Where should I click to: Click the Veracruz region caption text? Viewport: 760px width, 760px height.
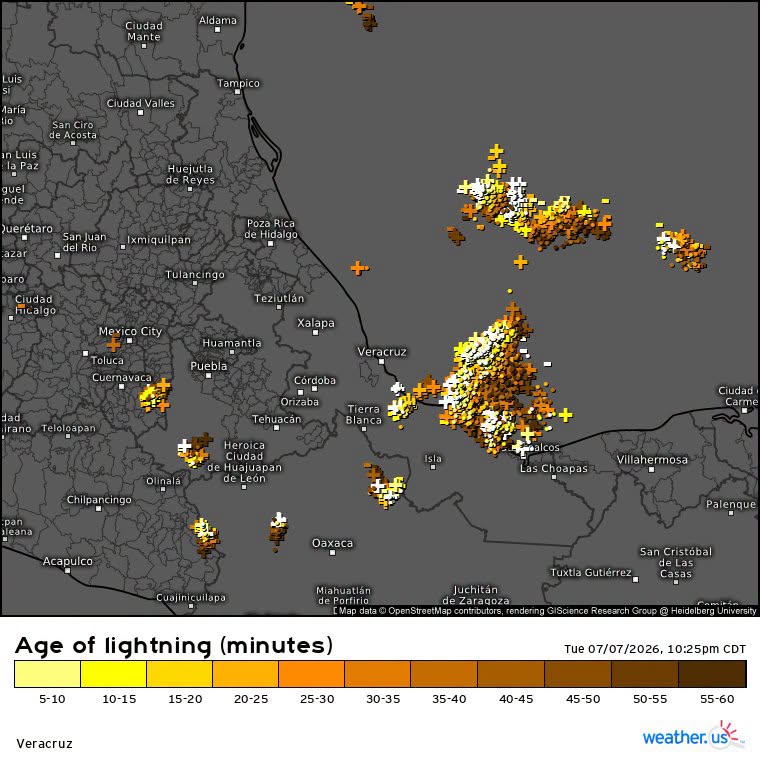(x=45, y=744)
